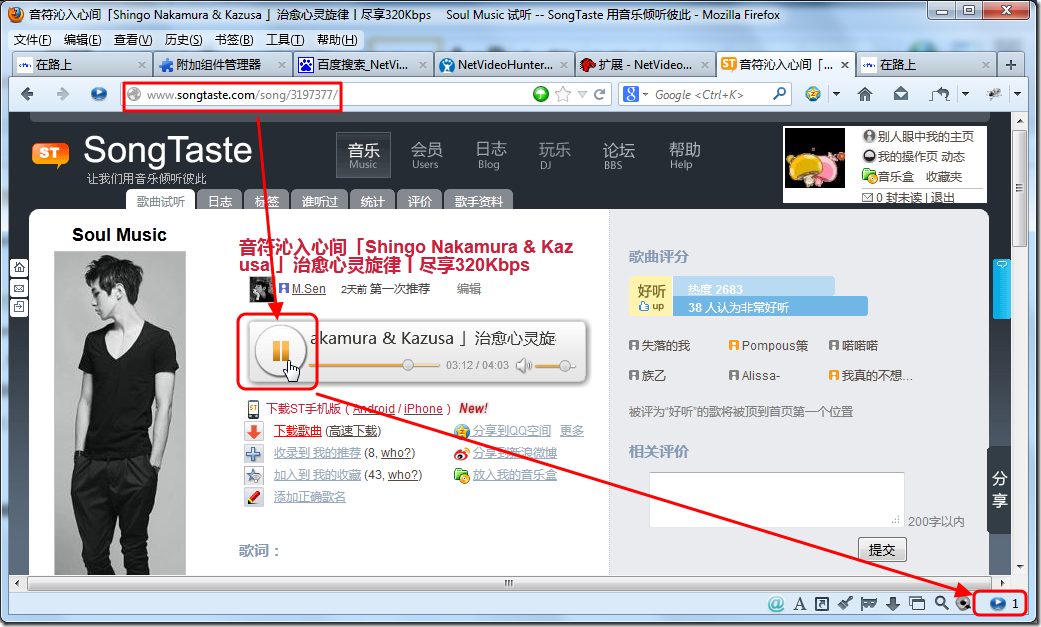Click the 下载歌曲 link

(297, 431)
